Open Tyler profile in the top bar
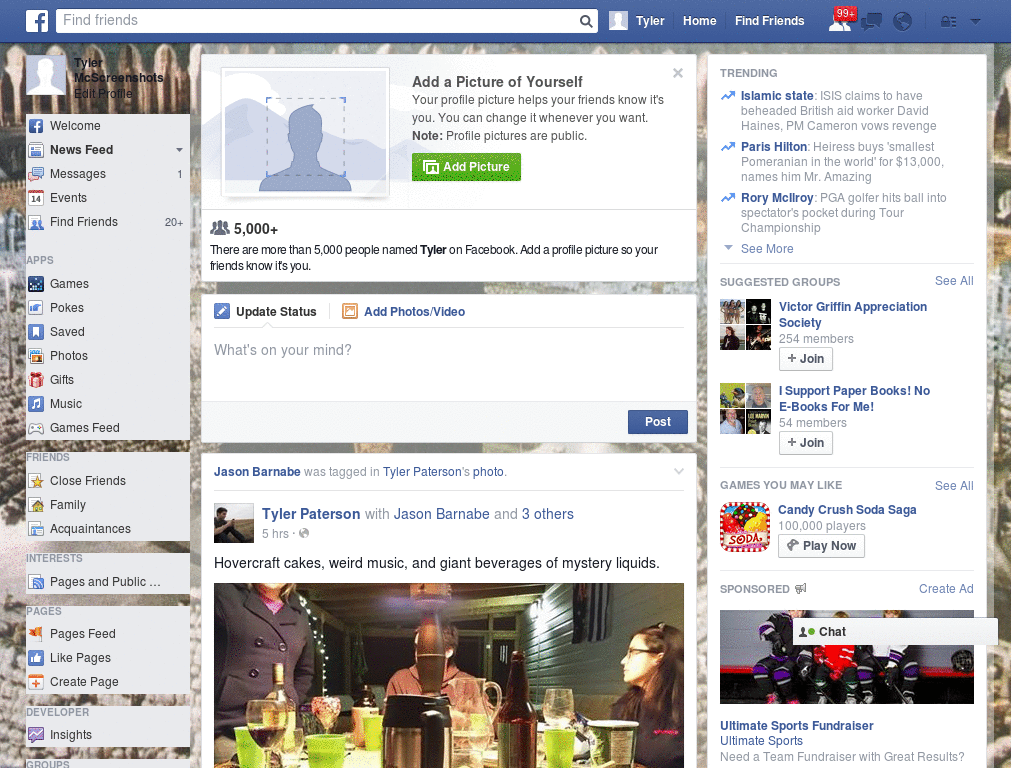The height and width of the screenshot is (768, 1024). 637,21
